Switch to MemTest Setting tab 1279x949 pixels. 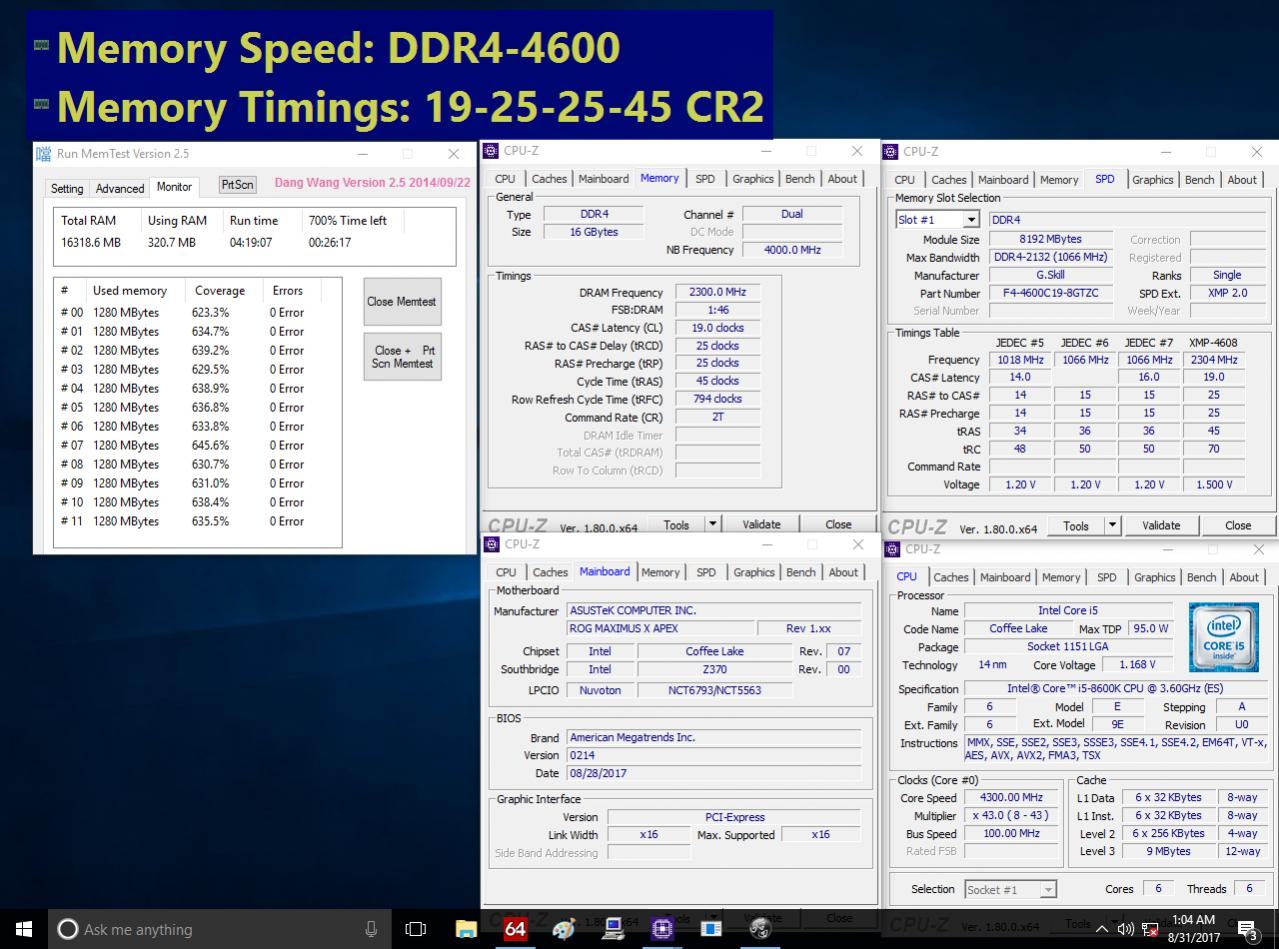[x=67, y=188]
